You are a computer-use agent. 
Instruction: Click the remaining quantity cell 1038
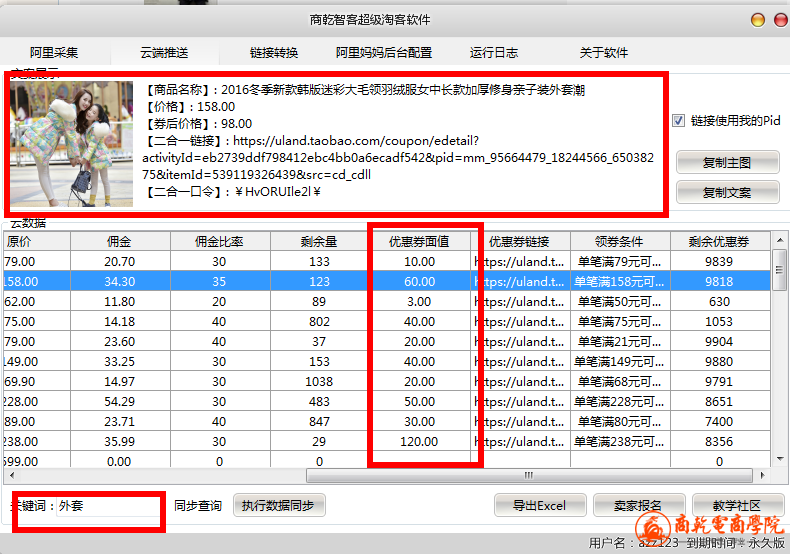coord(319,381)
